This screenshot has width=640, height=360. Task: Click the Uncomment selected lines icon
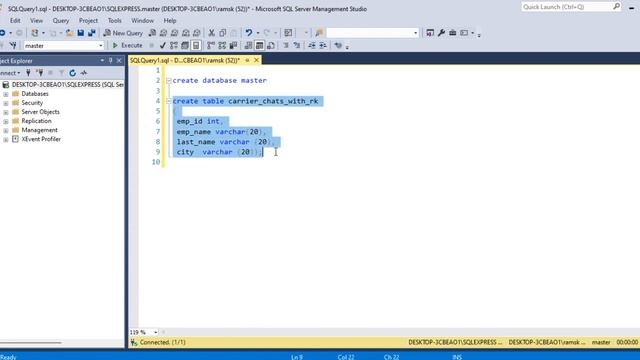point(297,45)
